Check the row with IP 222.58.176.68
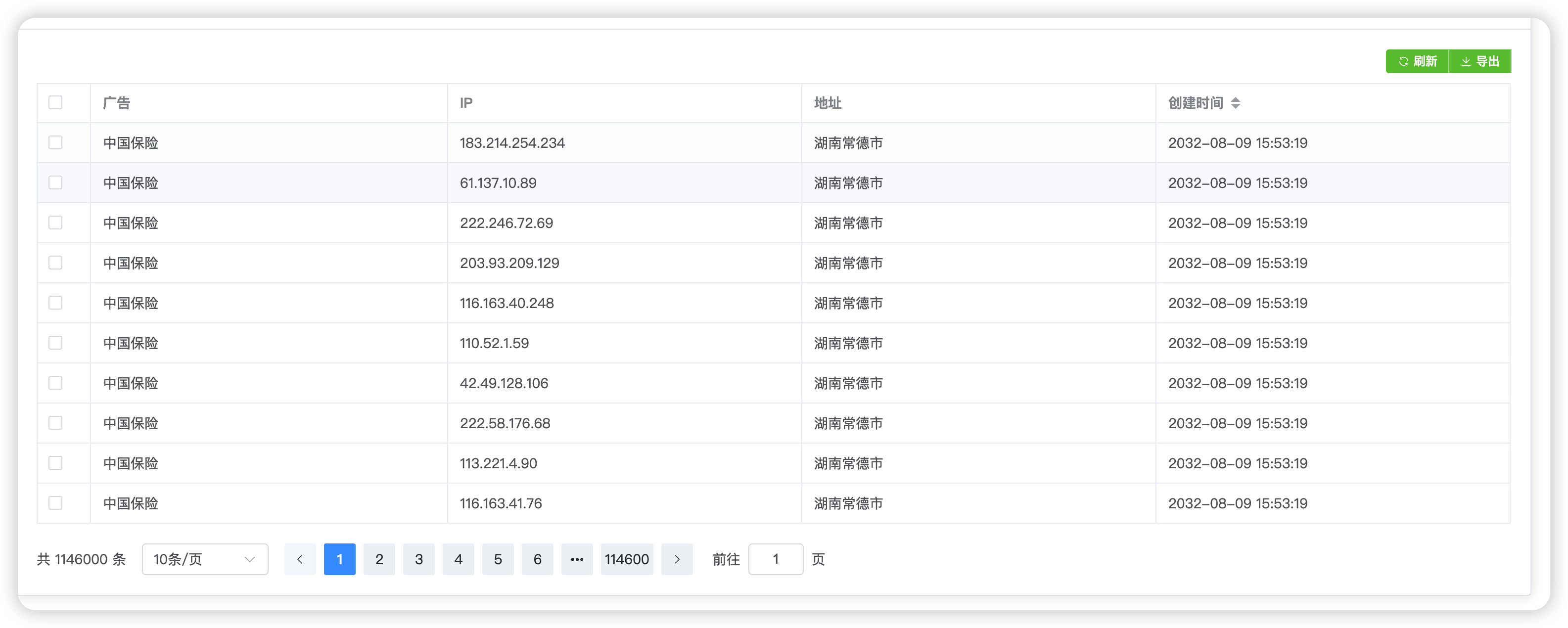The image size is (1568, 628). [x=55, y=423]
